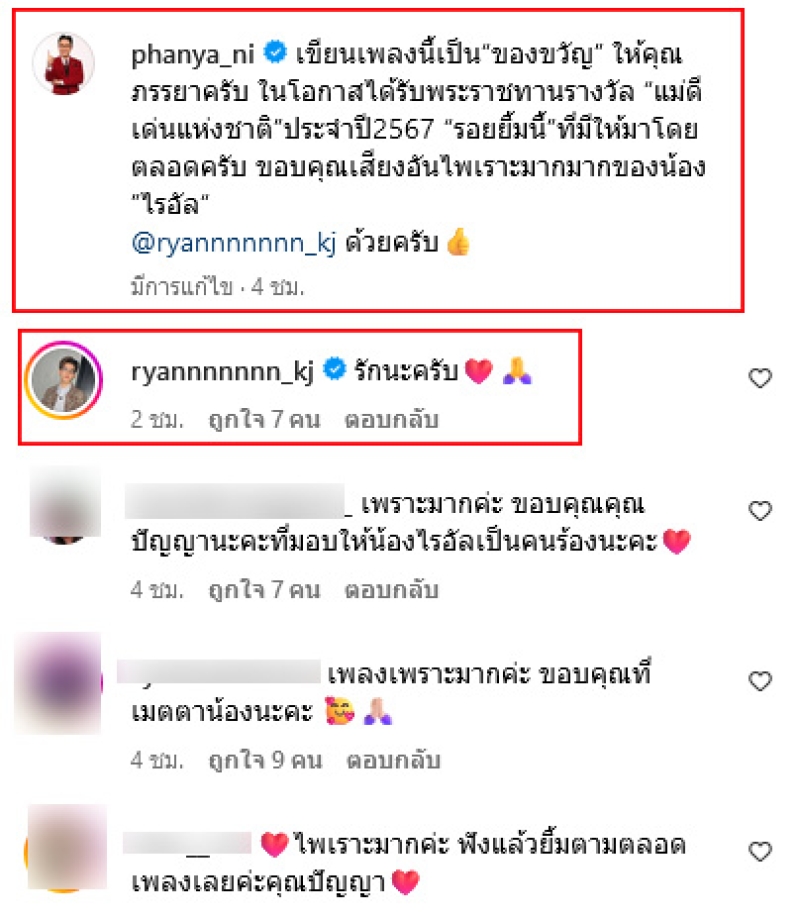Open the @ryannnnnnn_kj mention in caption
800x919 pixels.
(x=234, y=243)
